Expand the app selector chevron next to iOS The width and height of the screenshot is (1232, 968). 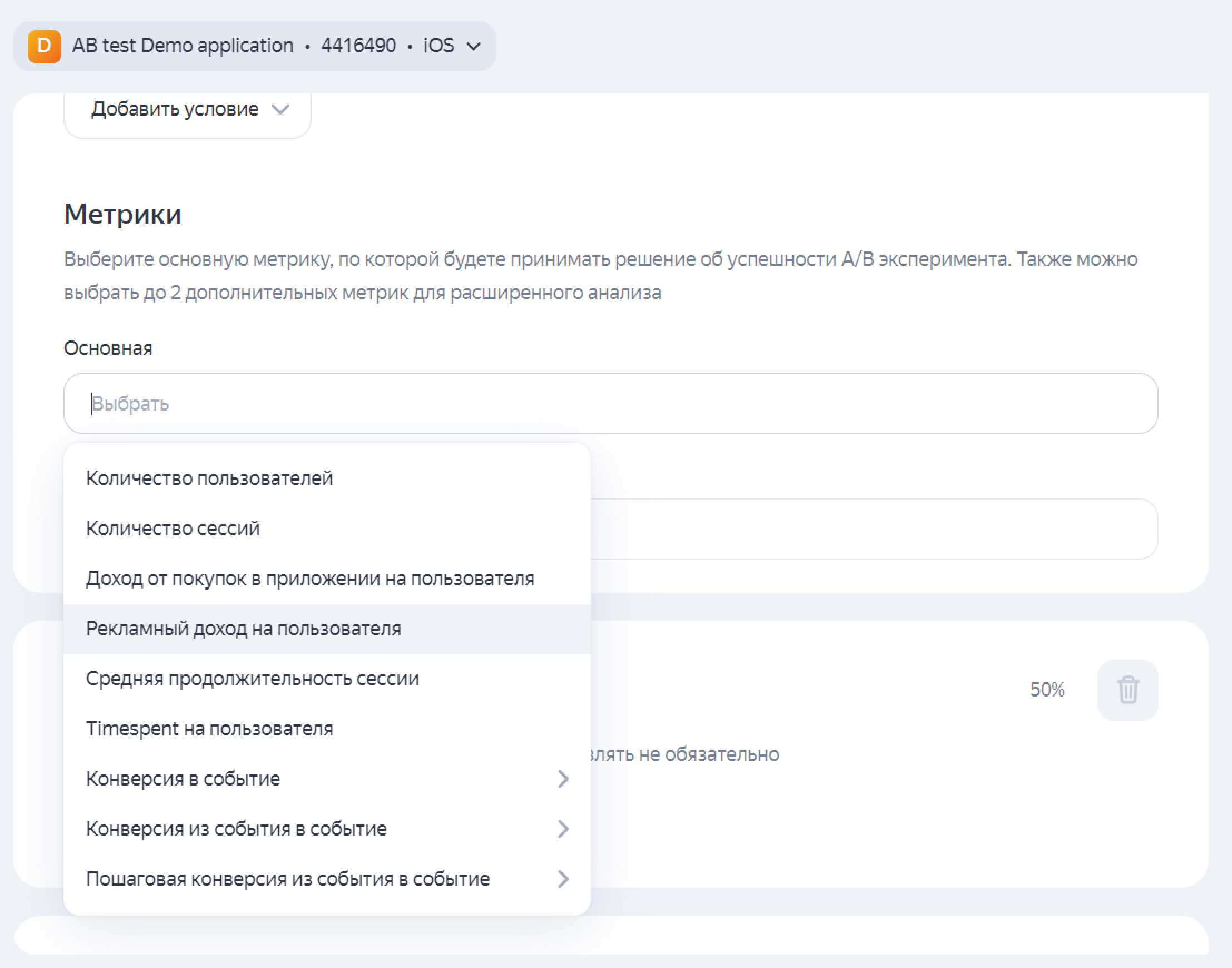click(474, 47)
